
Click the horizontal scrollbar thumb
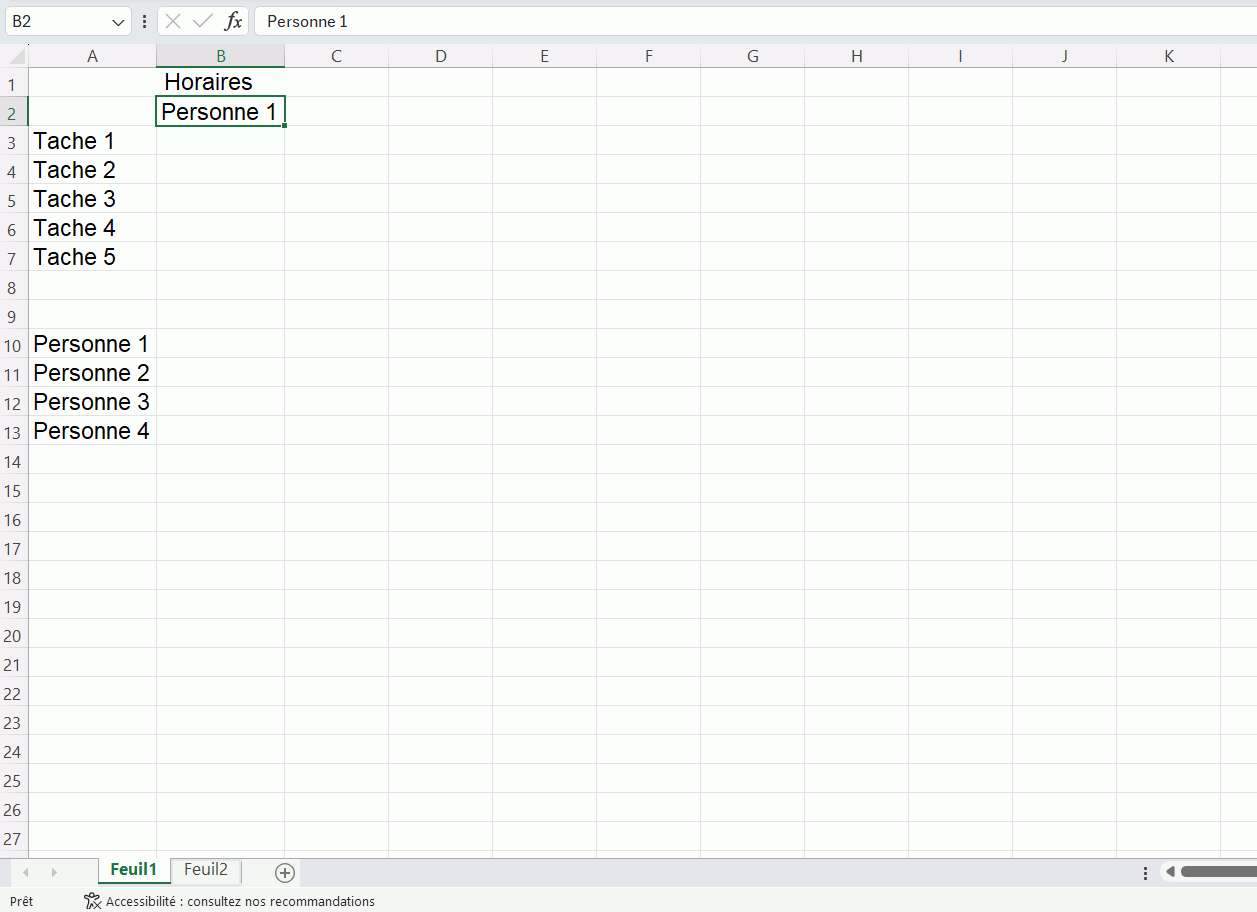click(1218, 872)
